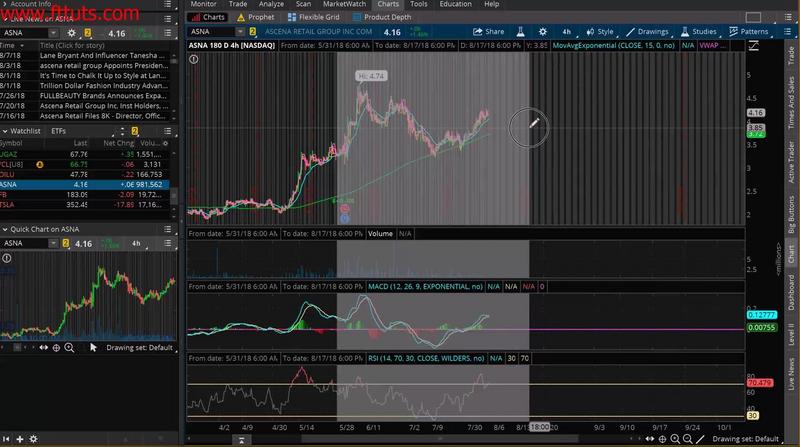Click the flask icon beside Share
The image size is (800, 447).
tap(520, 32)
